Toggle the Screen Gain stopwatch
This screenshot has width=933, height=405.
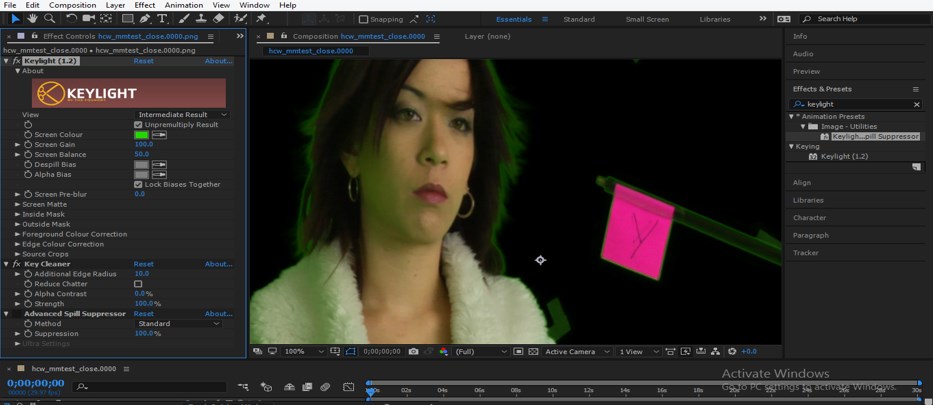click(28, 145)
